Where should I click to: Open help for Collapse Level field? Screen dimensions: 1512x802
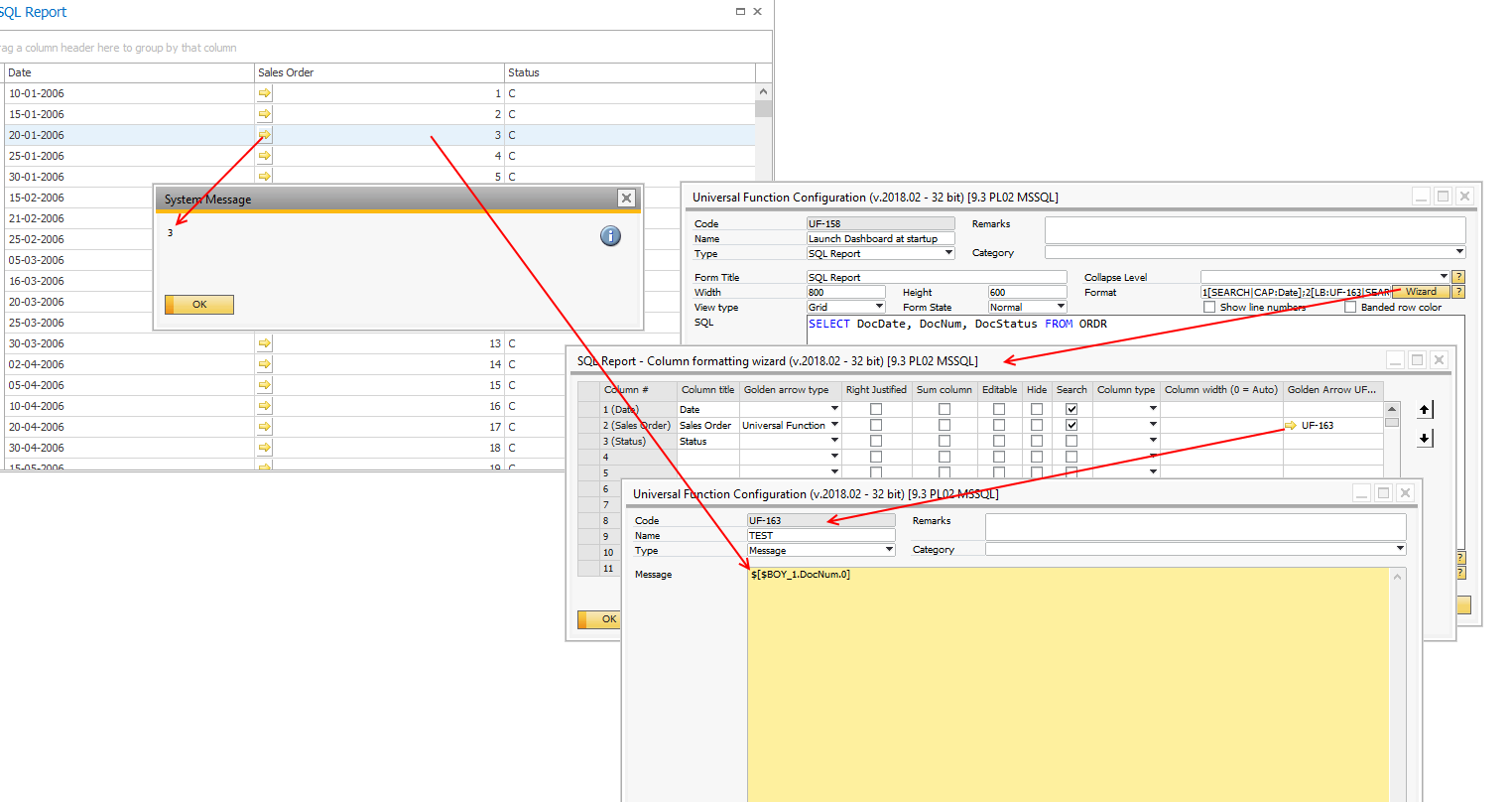1458,277
